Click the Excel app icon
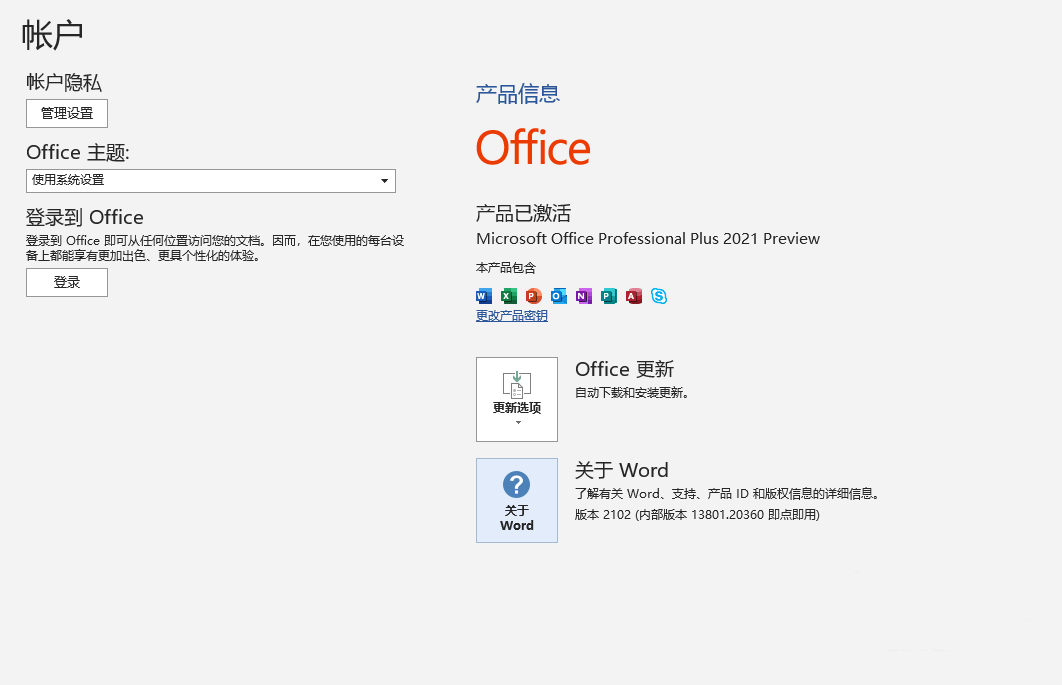The image size is (1062, 685). point(509,296)
